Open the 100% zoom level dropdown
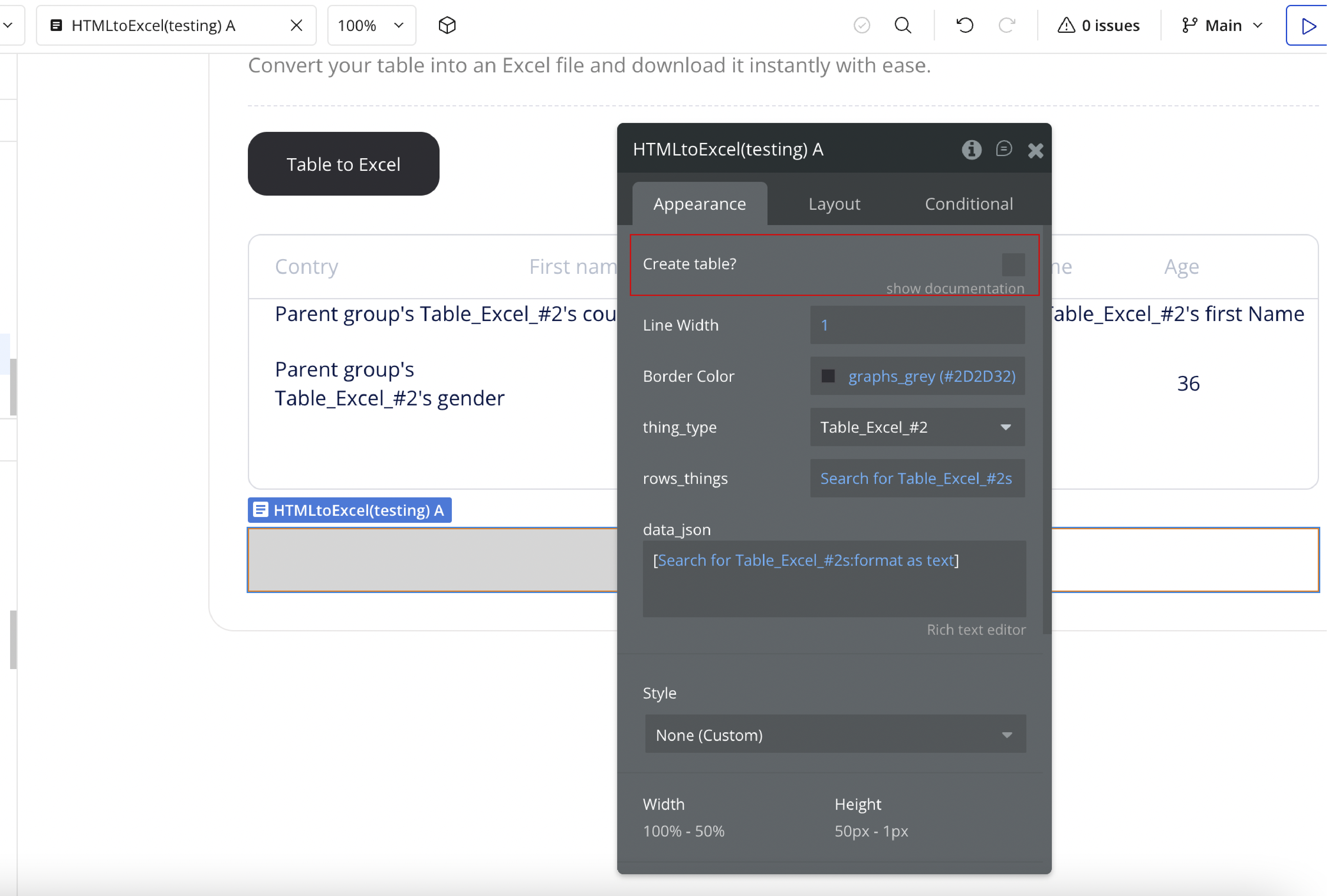Screen dimensions: 1327x896 [371, 25]
